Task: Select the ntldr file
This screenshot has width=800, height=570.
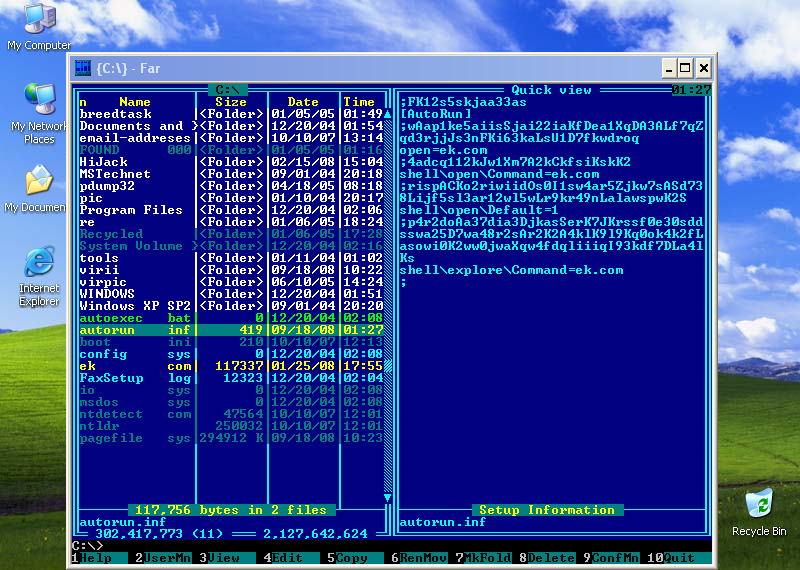Action: [x=231, y=426]
